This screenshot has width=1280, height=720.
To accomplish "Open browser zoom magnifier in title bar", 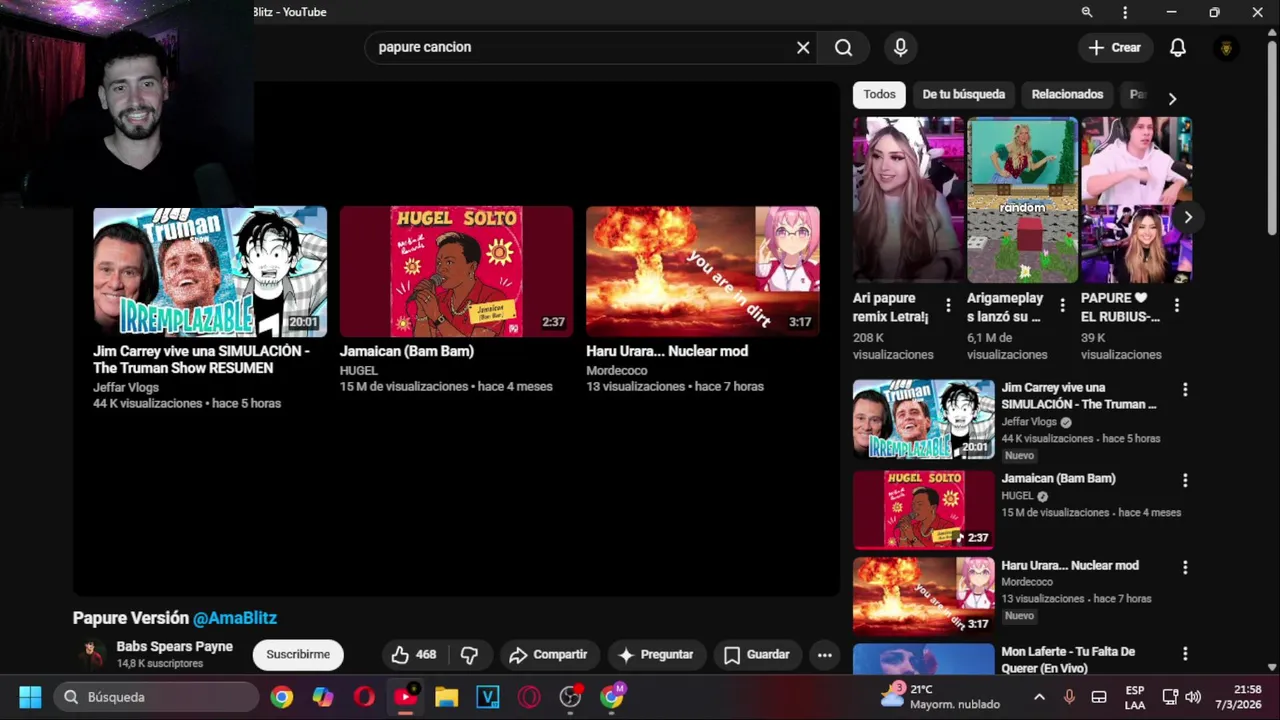I will [x=1087, y=12].
